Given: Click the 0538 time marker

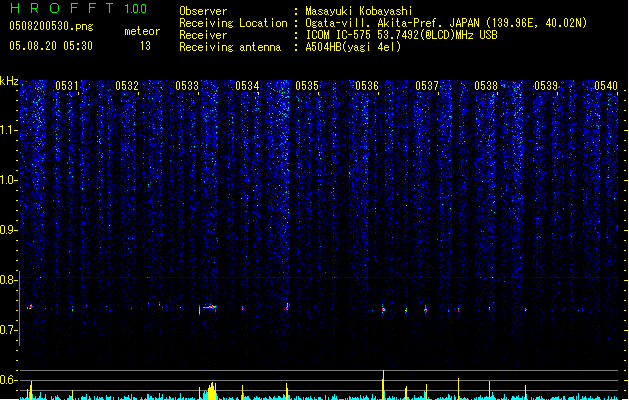Looking at the screenshot, I should [x=486, y=86].
